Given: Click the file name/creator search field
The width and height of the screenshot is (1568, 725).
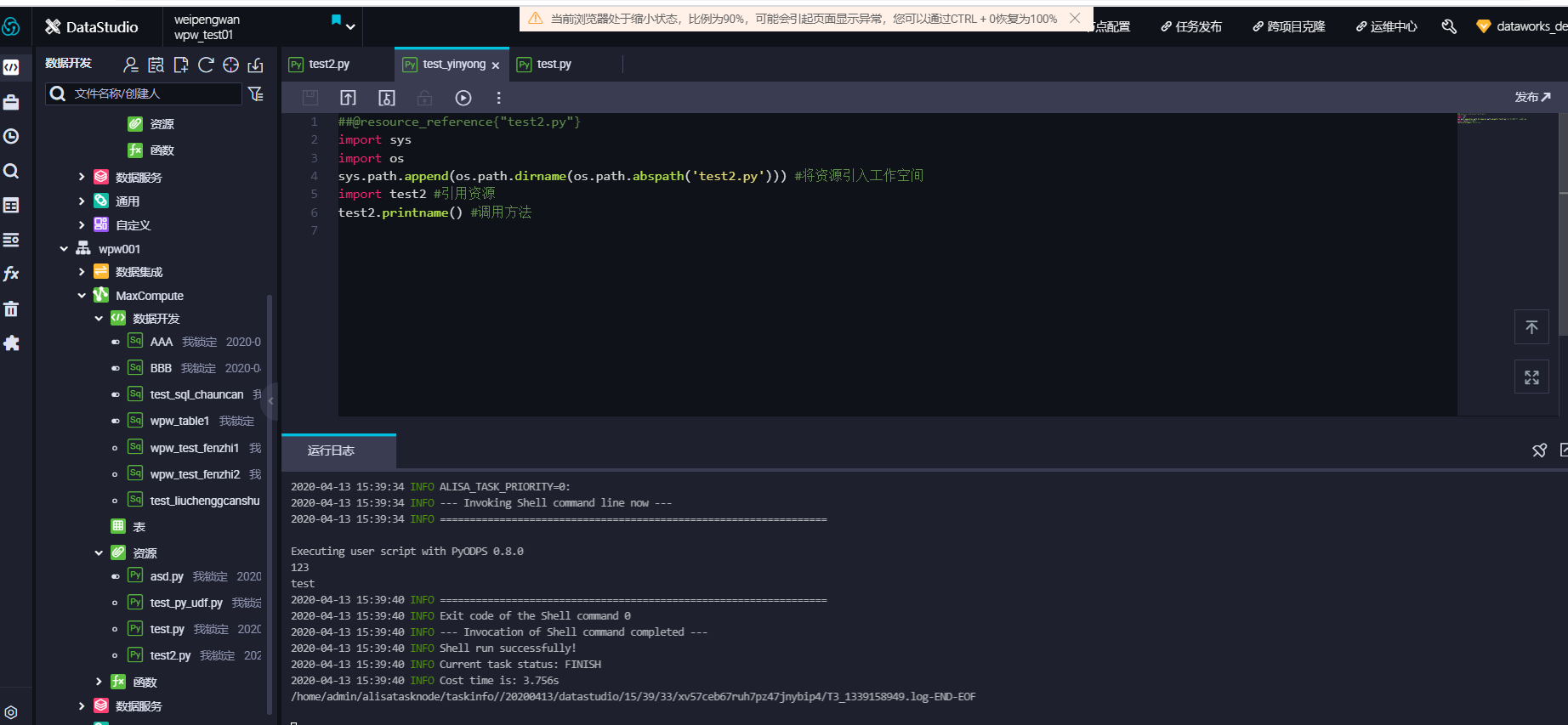Looking at the screenshot, I should click(x=145, y=93).
